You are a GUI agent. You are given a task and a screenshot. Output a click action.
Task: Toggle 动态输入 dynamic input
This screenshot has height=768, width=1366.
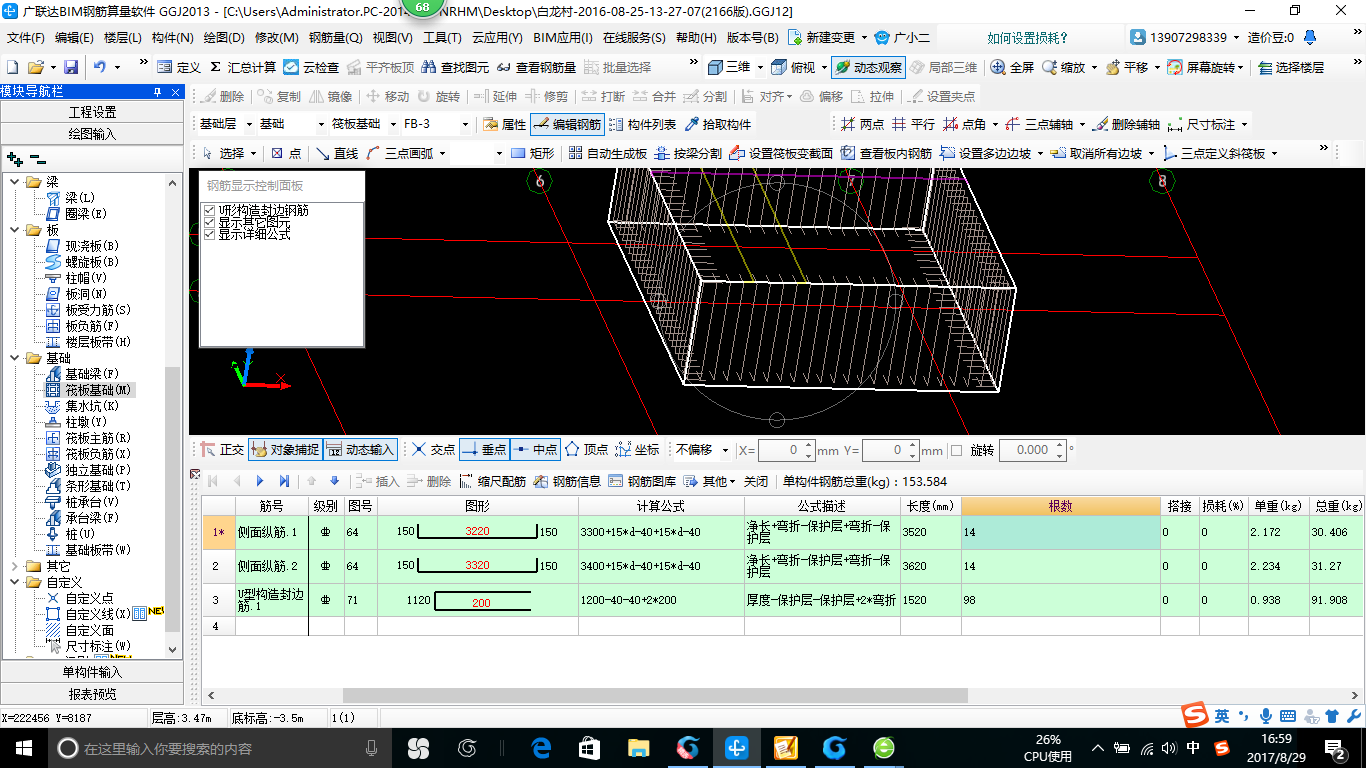[x=360, y=450]
